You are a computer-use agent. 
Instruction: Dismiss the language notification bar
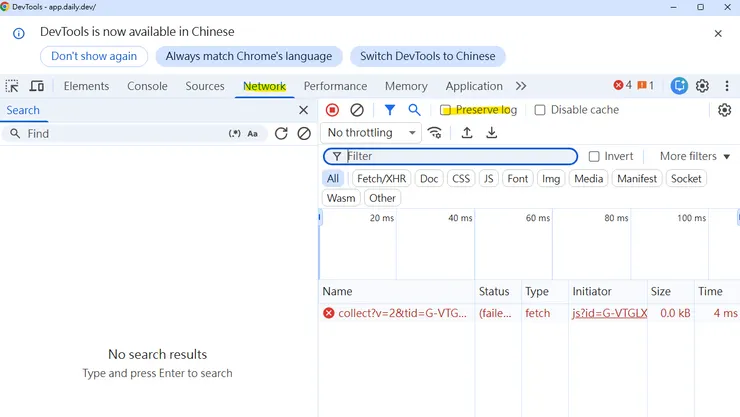coord(718,33)
